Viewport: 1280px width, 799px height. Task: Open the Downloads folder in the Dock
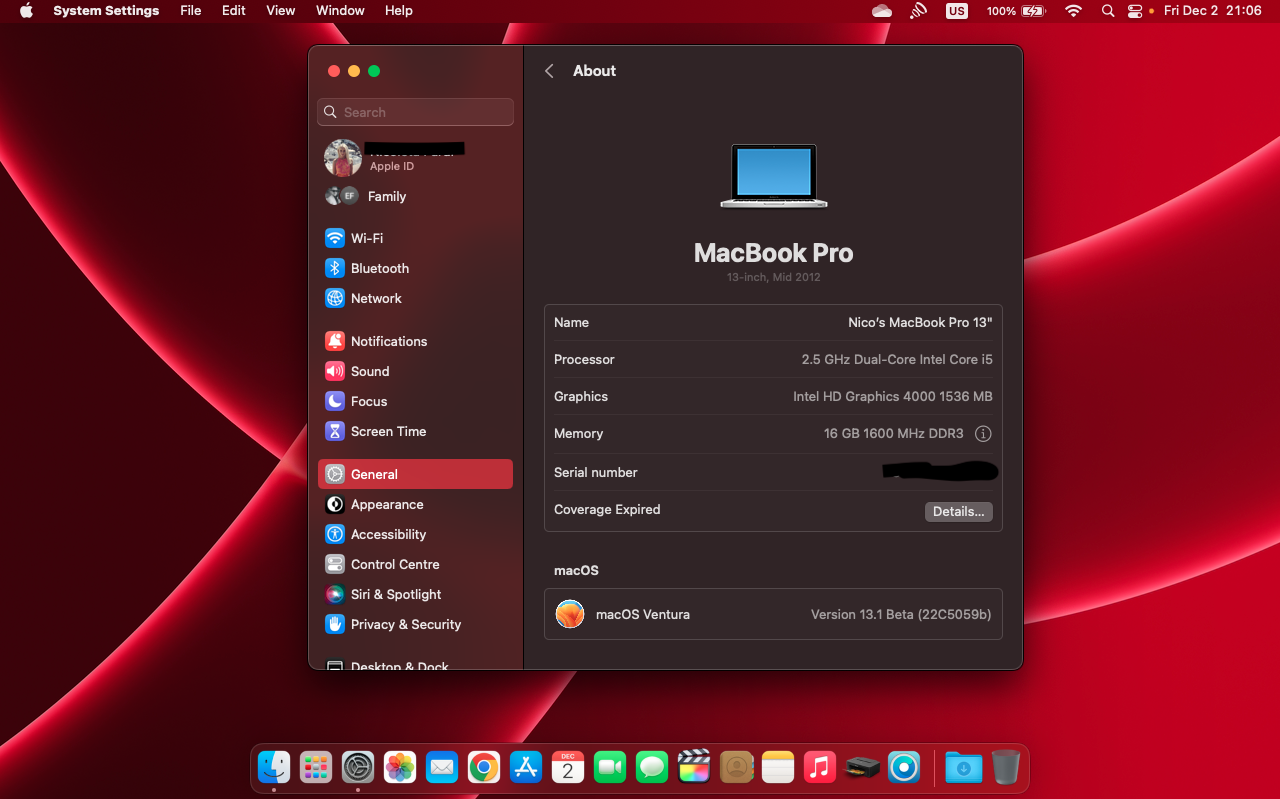point(963,767)
